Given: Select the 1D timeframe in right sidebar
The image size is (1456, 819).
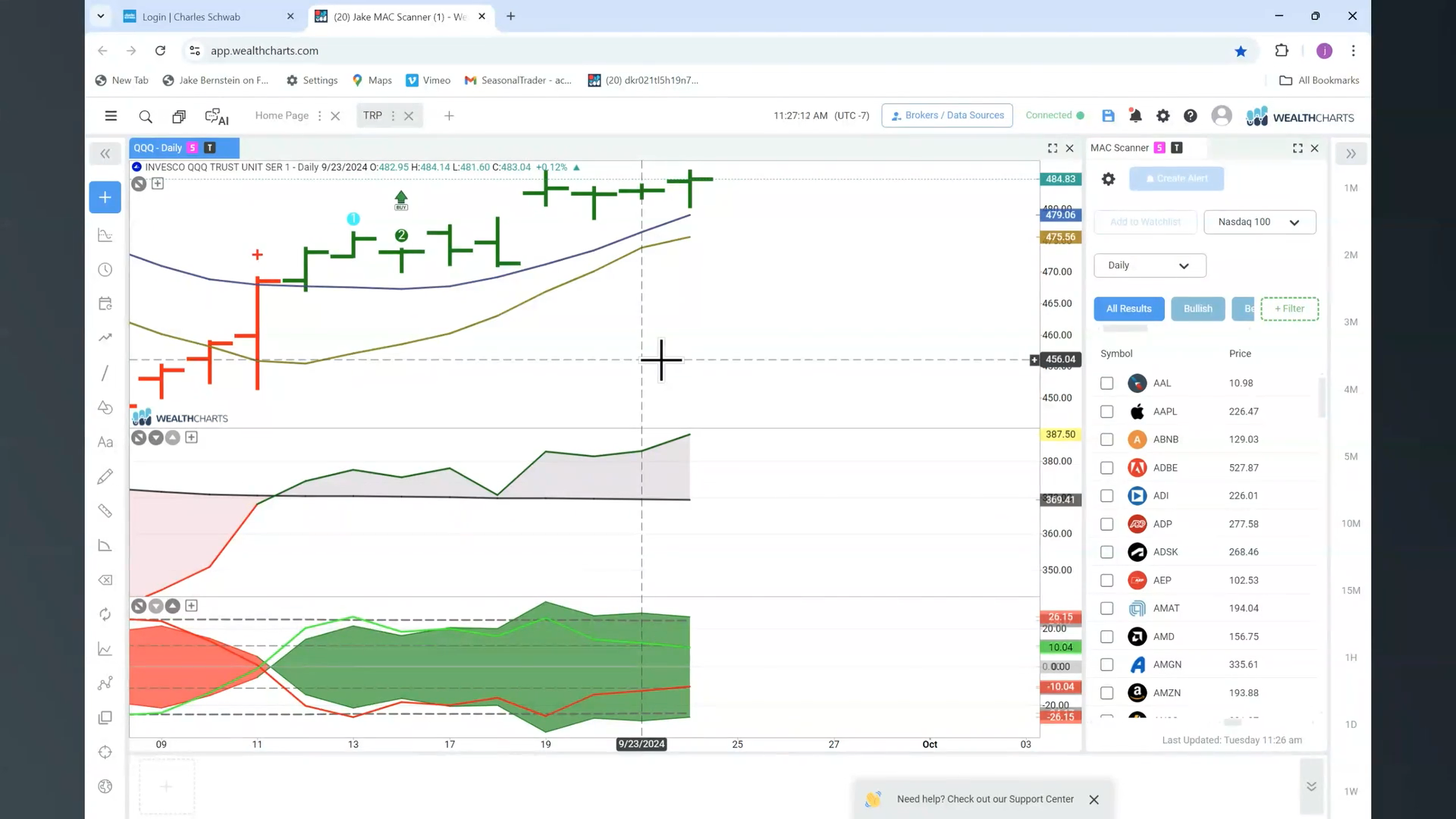Looking at the screenshot, I should 1351,724.
